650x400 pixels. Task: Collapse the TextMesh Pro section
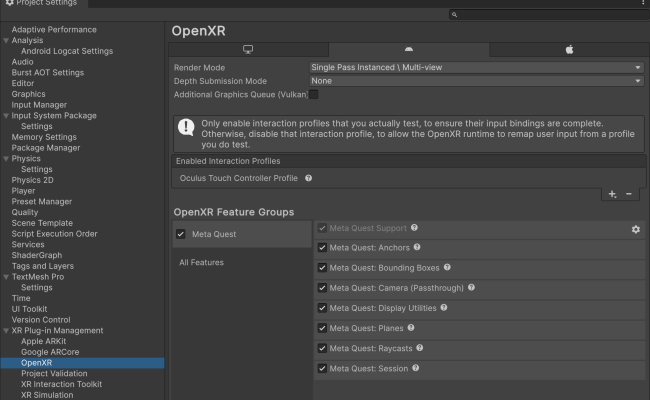6,277
